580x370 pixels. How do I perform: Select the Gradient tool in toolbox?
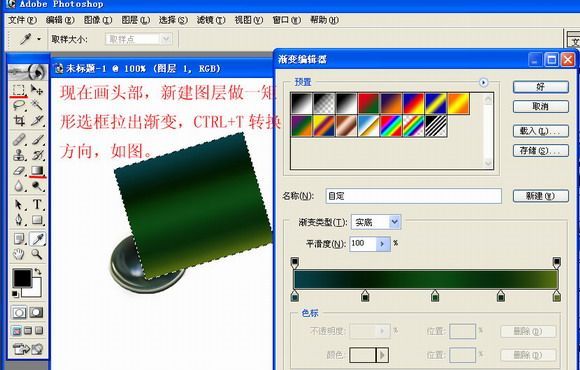click(37, 171)
